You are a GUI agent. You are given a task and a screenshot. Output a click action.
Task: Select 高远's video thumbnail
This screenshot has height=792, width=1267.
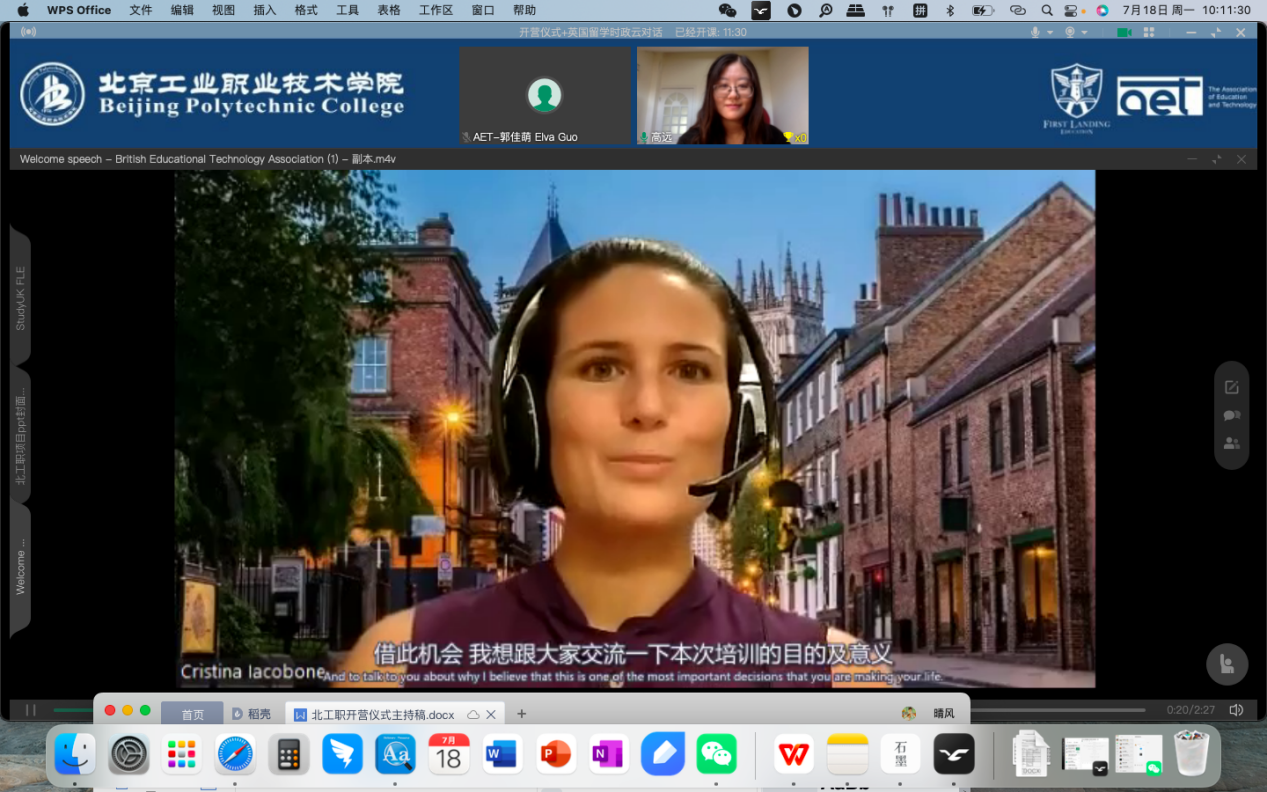pyautogui.click(x=722, y=96)
